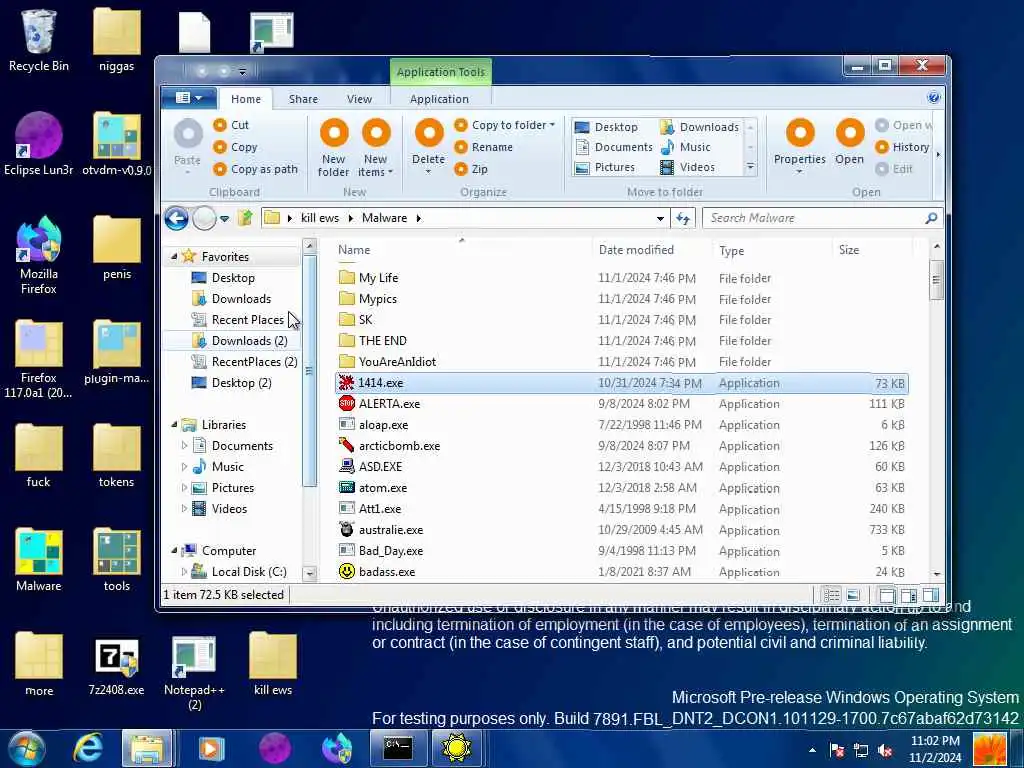Move to Desktop in Move to folder gallery
Image resolution: width=1024 pixels, height=768 pixels.
[606, 127]
